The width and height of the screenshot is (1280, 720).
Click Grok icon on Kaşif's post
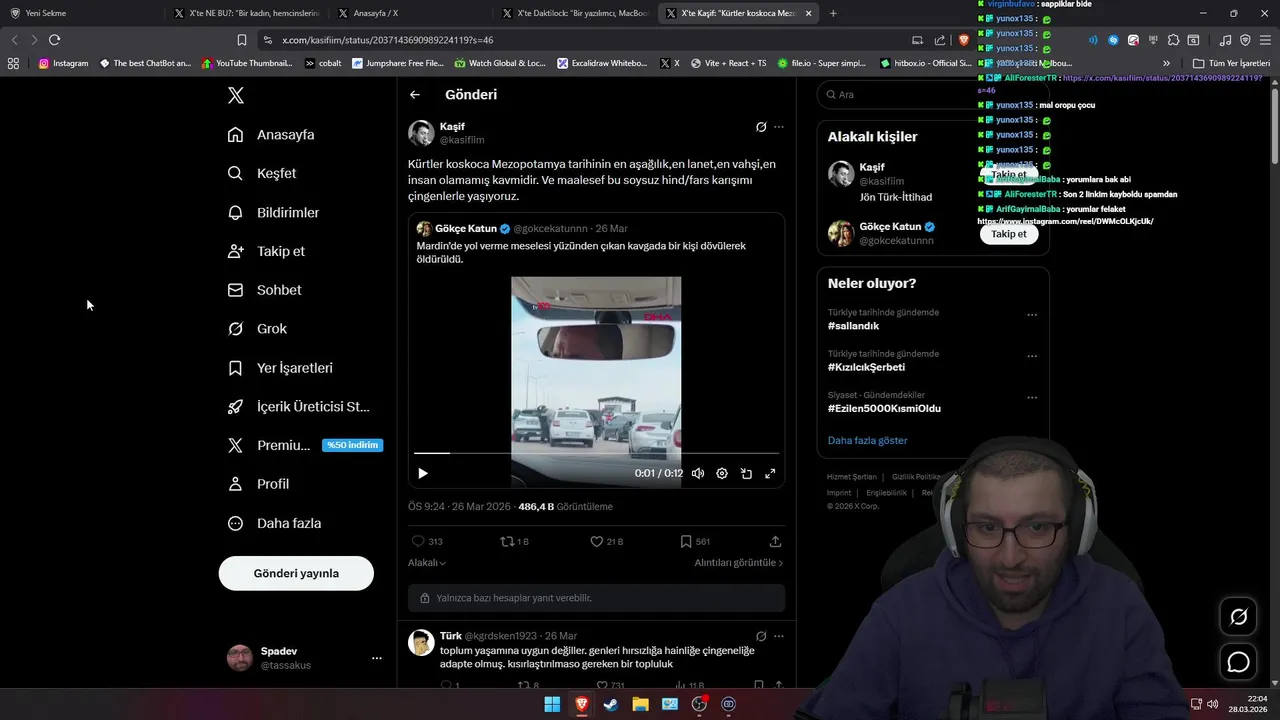(761, 127)
